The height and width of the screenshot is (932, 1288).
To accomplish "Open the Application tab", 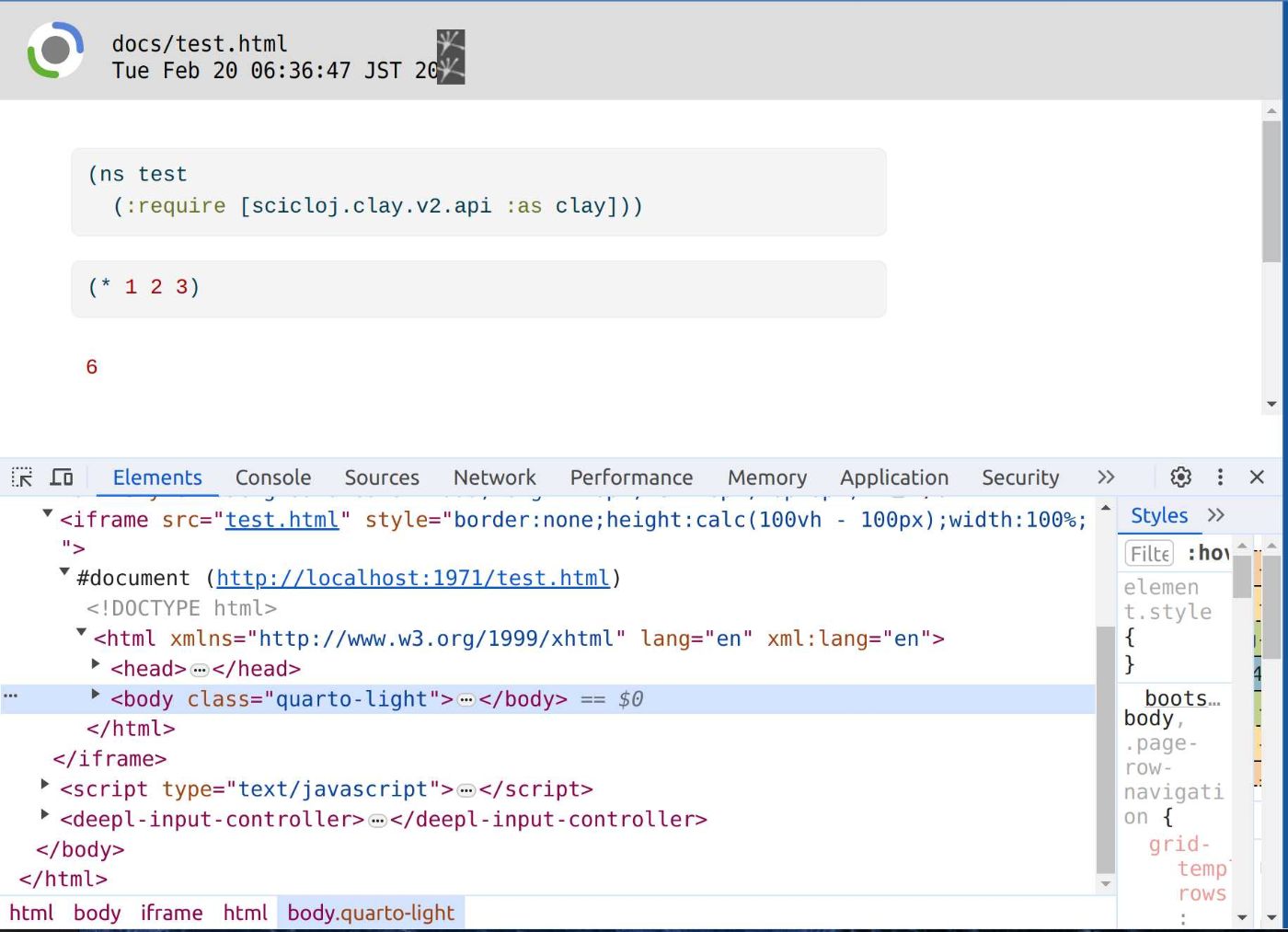I will click(894, 478).
